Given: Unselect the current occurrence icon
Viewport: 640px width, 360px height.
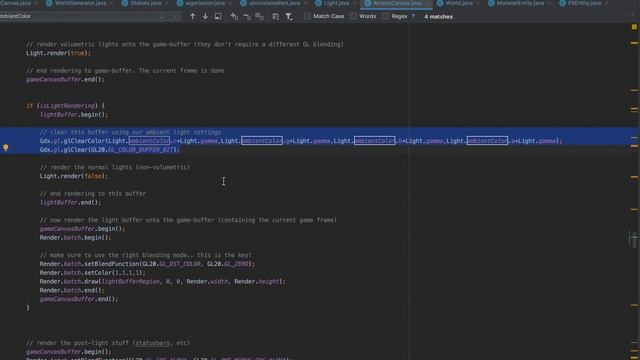Looking at the screenshot, I should click(x=247, y=16).
